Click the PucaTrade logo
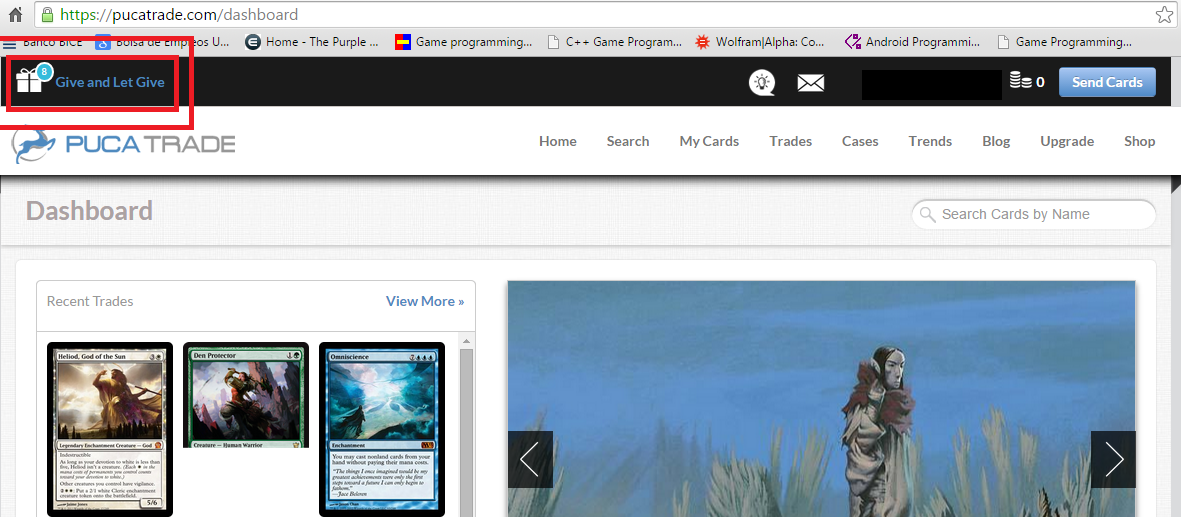The image size is (1181, 517). tap(124, 143)
